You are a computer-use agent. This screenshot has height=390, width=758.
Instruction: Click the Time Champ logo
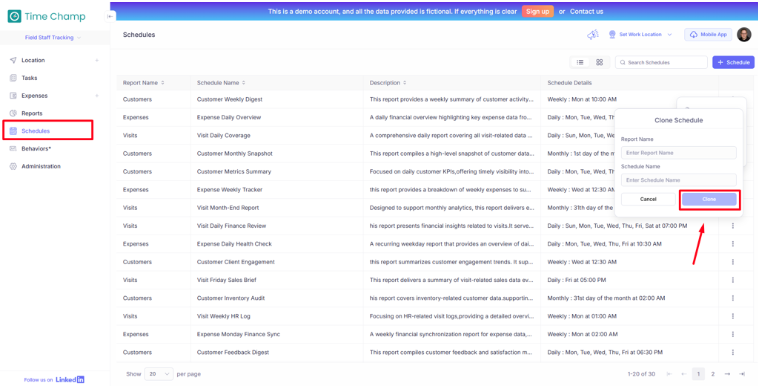click(x=46, y=16)
